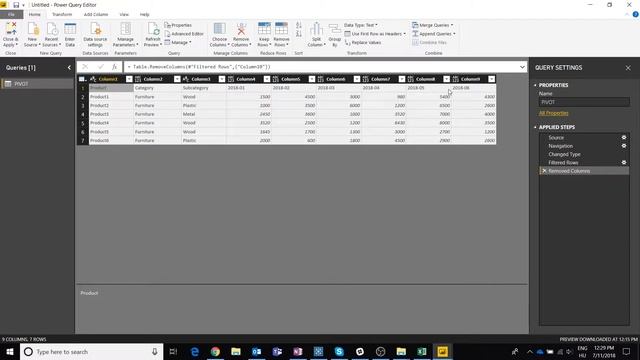Screen dimensions: 640x360
Task: Open the Help tab
Action: click(144, 14)
